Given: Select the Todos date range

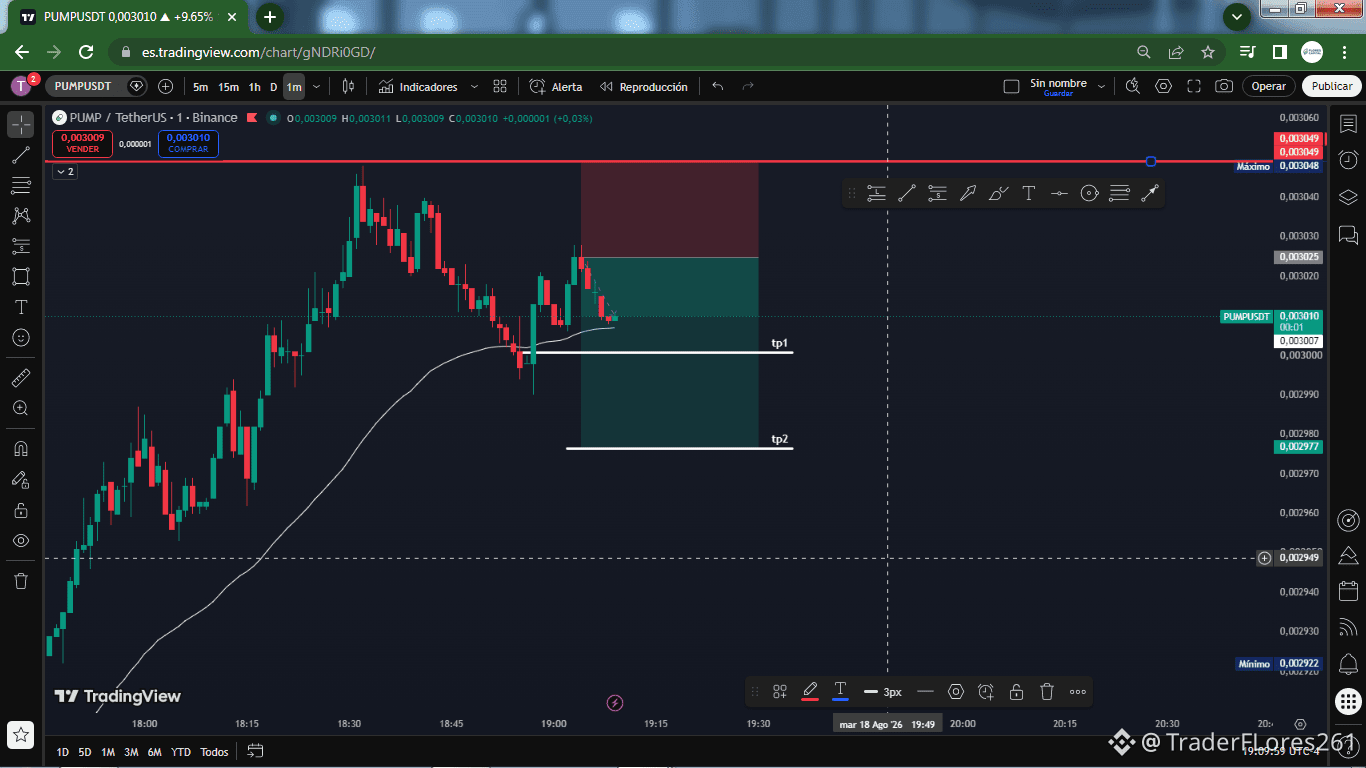Looking at the screenshot, I should [214, 752].
